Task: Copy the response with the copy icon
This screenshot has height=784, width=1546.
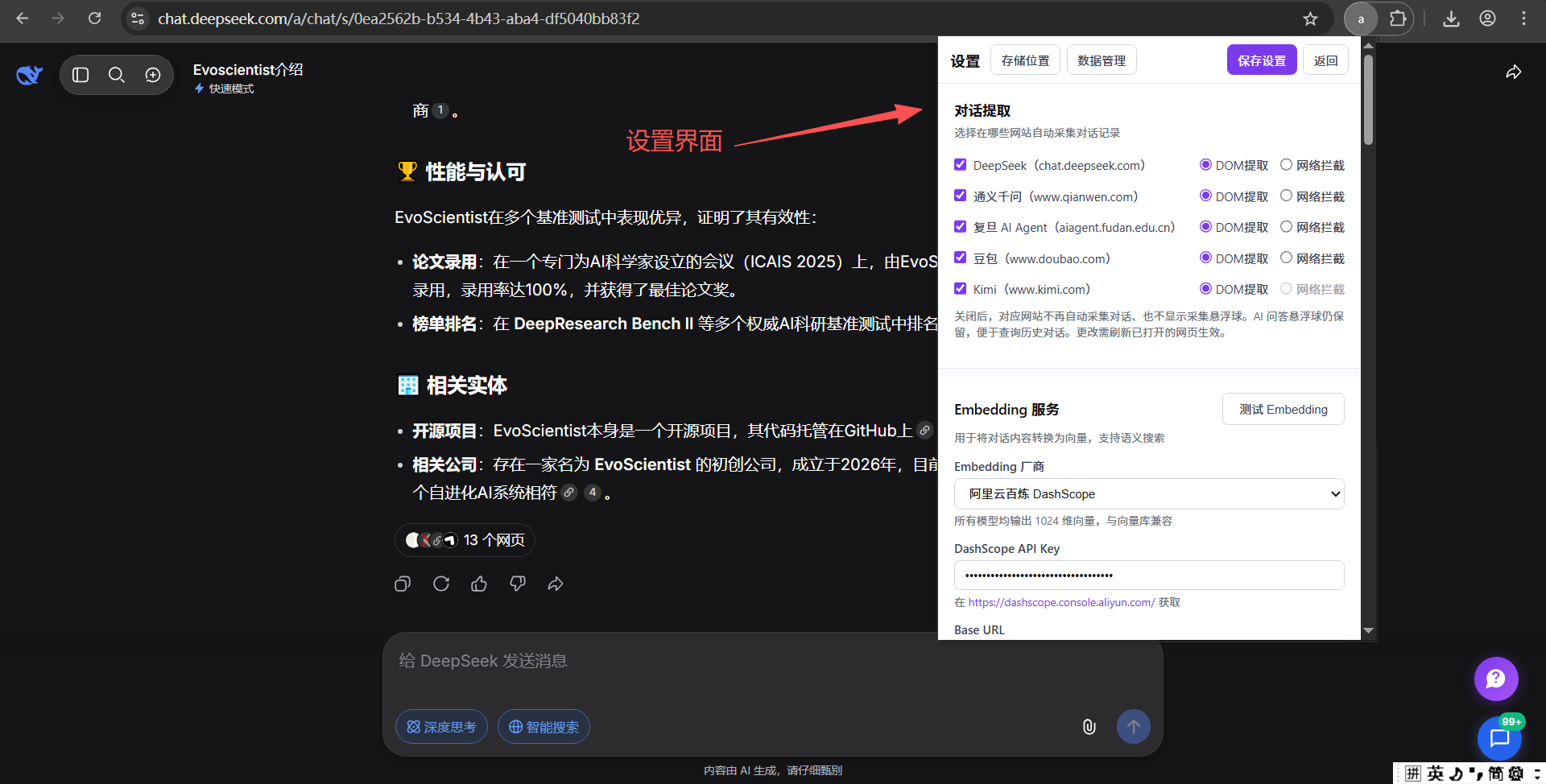Action: pos(403,584)
